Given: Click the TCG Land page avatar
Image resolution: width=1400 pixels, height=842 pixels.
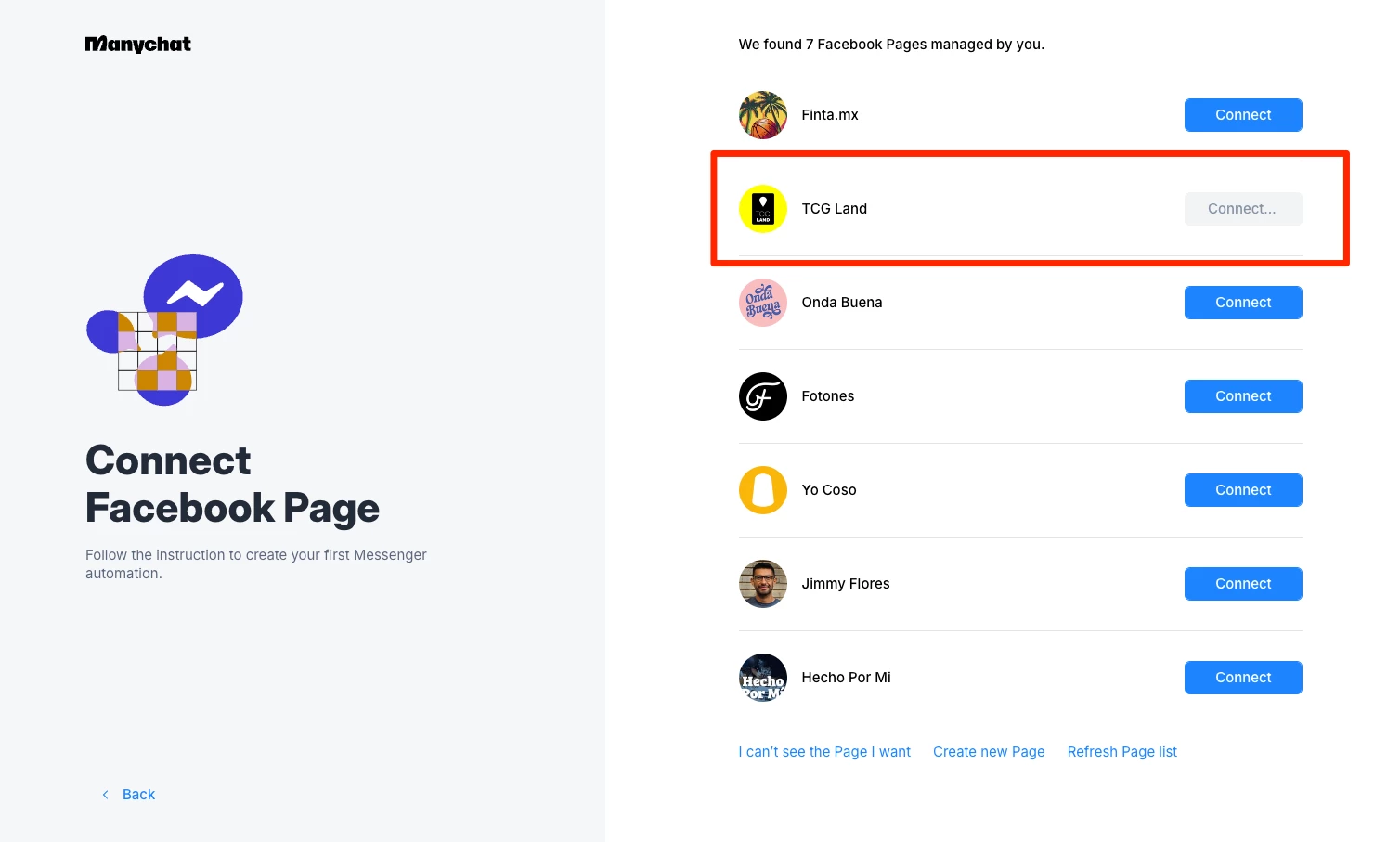Looking at the screenshot, I should pyautogui.click(x=763, y=209).
